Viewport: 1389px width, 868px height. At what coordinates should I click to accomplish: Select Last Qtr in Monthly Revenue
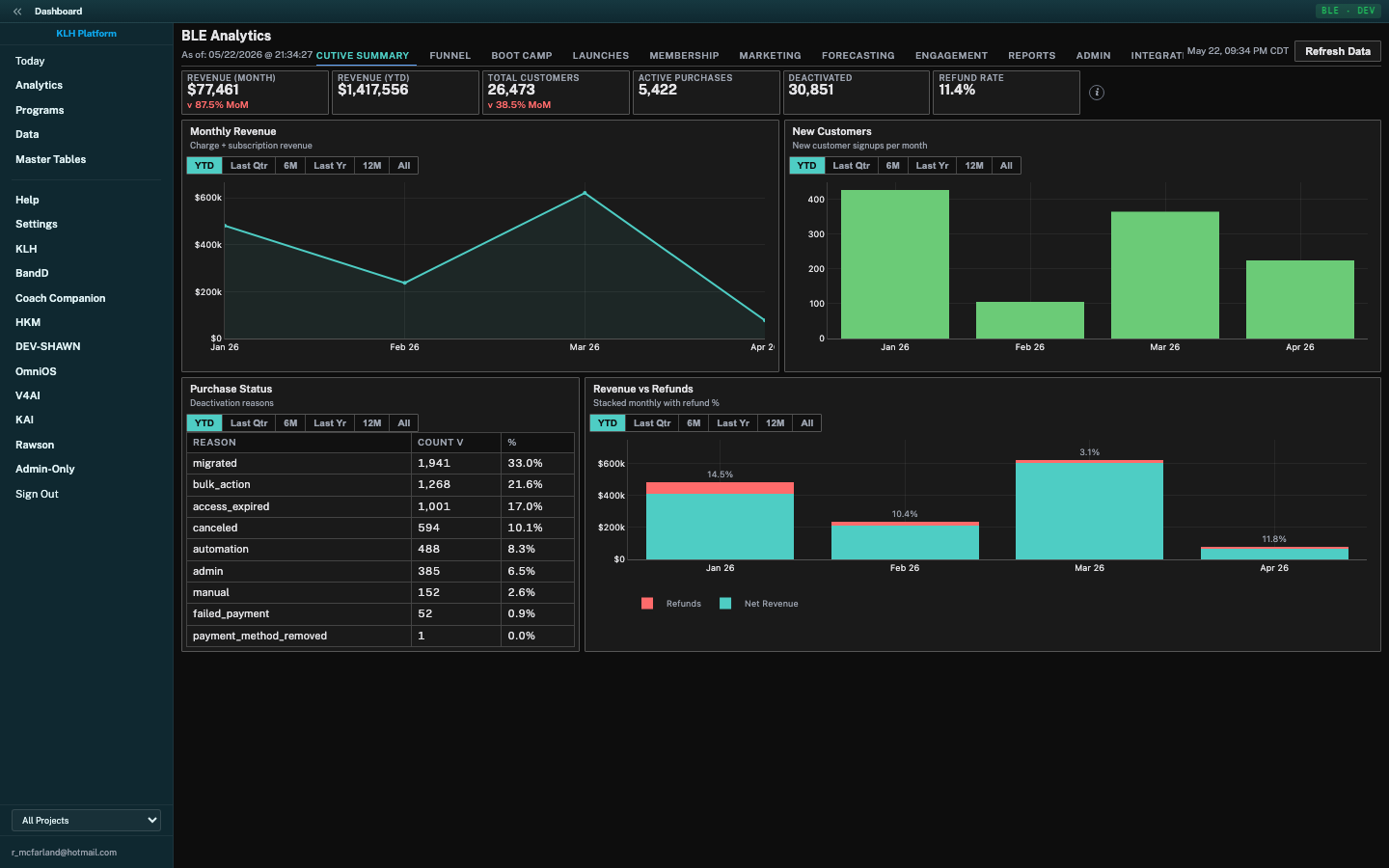pos(249,166)
